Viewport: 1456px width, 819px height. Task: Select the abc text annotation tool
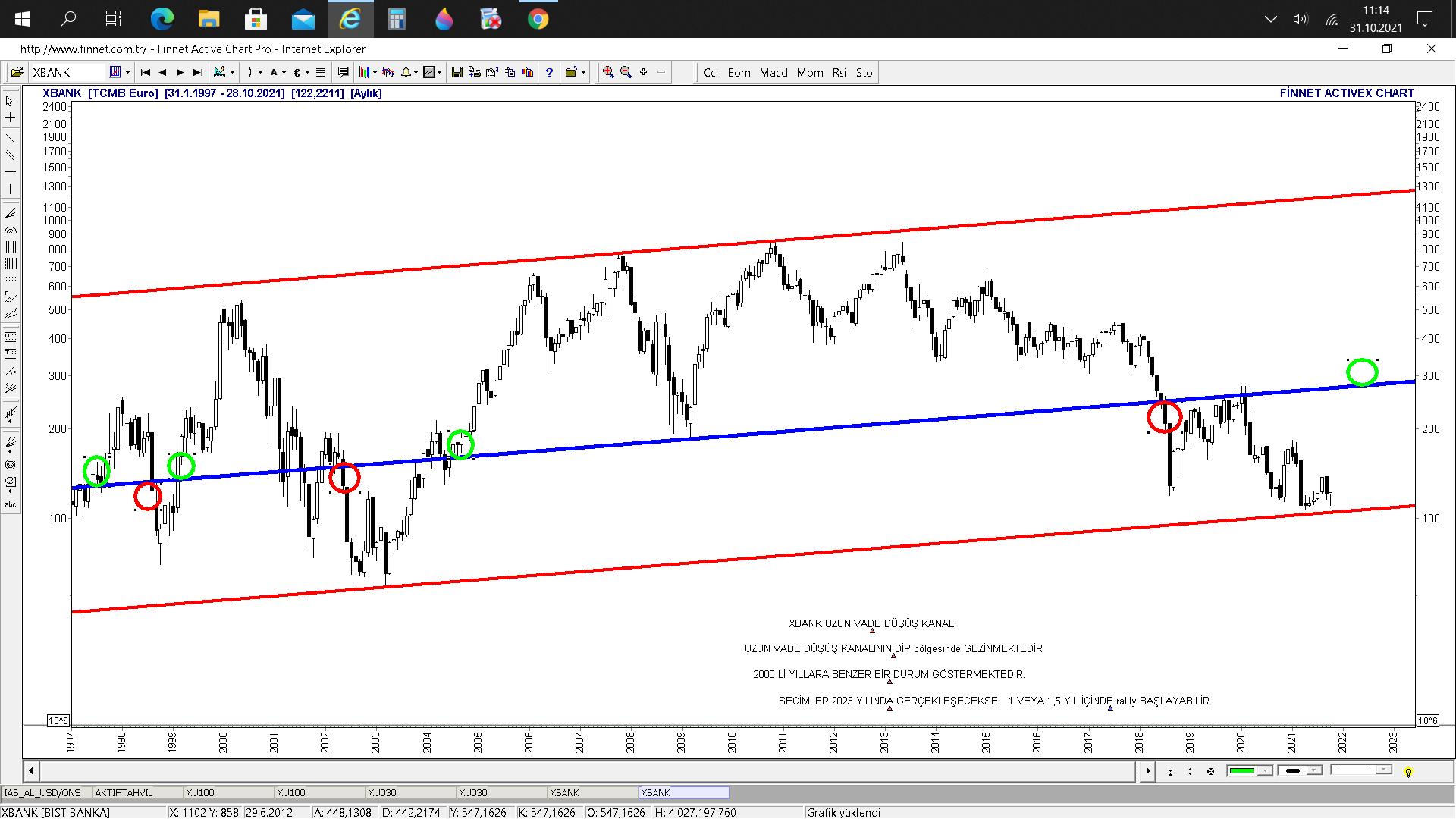point(11,504)
